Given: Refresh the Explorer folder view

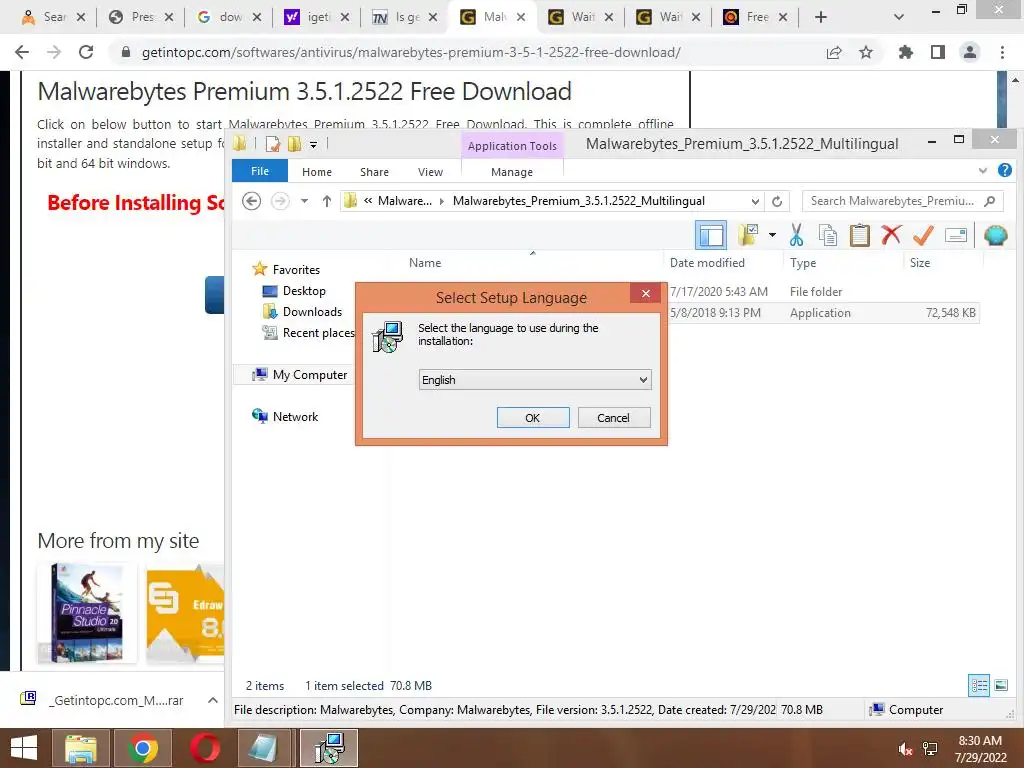Looking at the screenshot, I should [777, 201].
